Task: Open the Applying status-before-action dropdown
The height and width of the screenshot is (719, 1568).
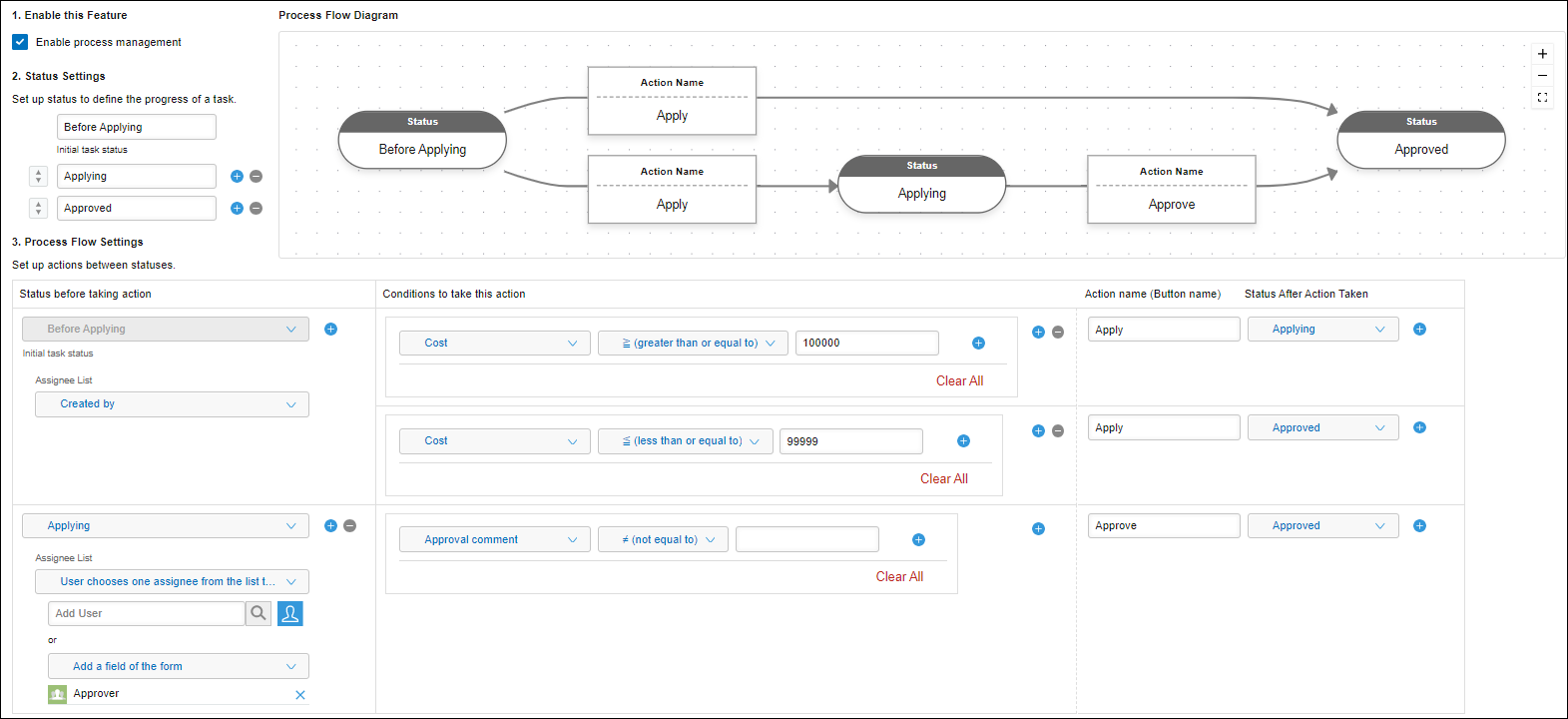Action: click(x=166, y=525)
